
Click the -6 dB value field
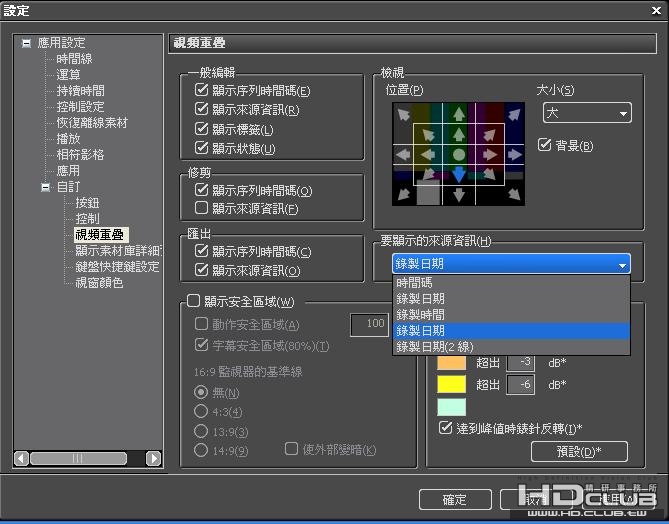point(521,384)
